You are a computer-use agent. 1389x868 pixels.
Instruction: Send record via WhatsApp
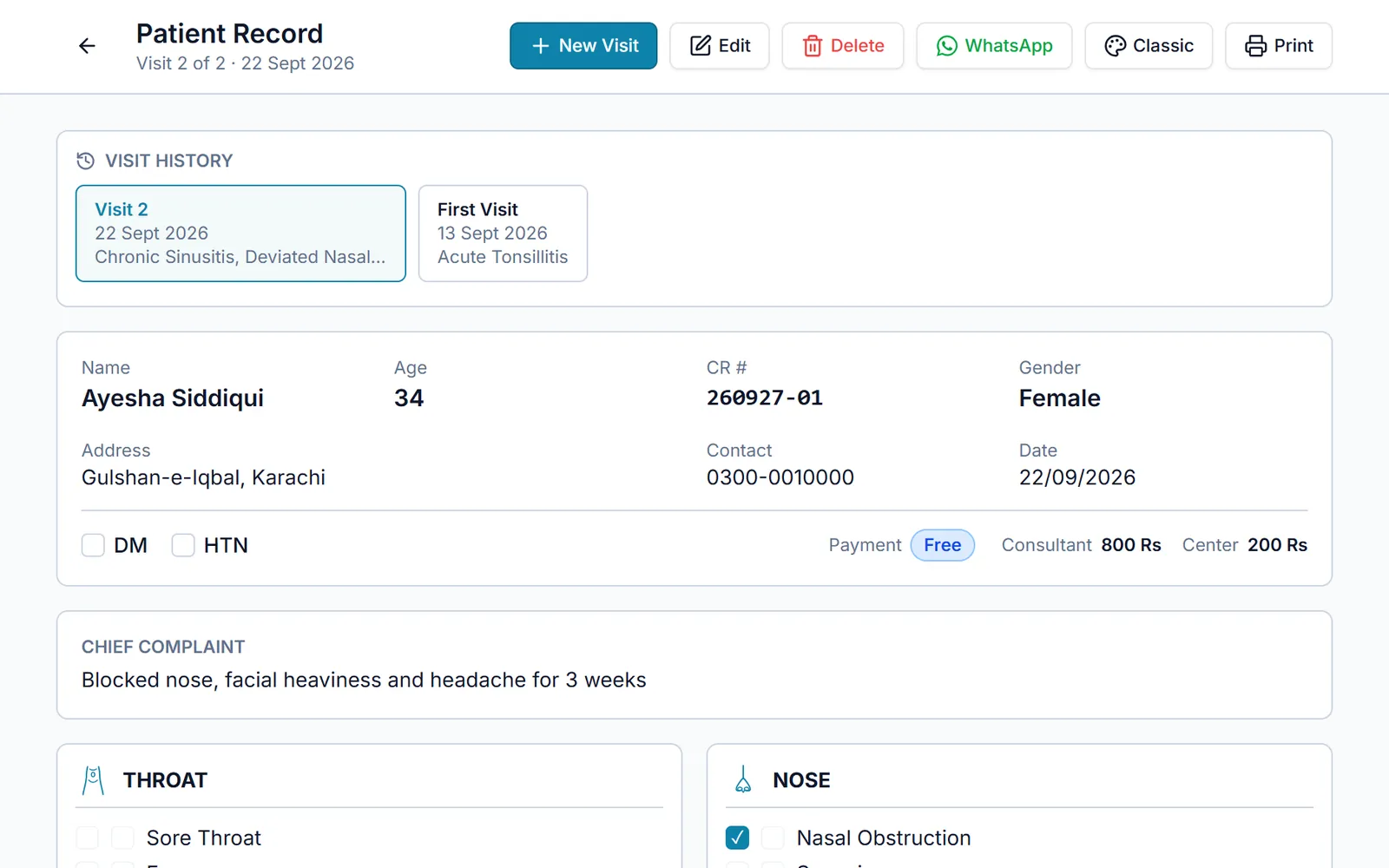point(994,46)
